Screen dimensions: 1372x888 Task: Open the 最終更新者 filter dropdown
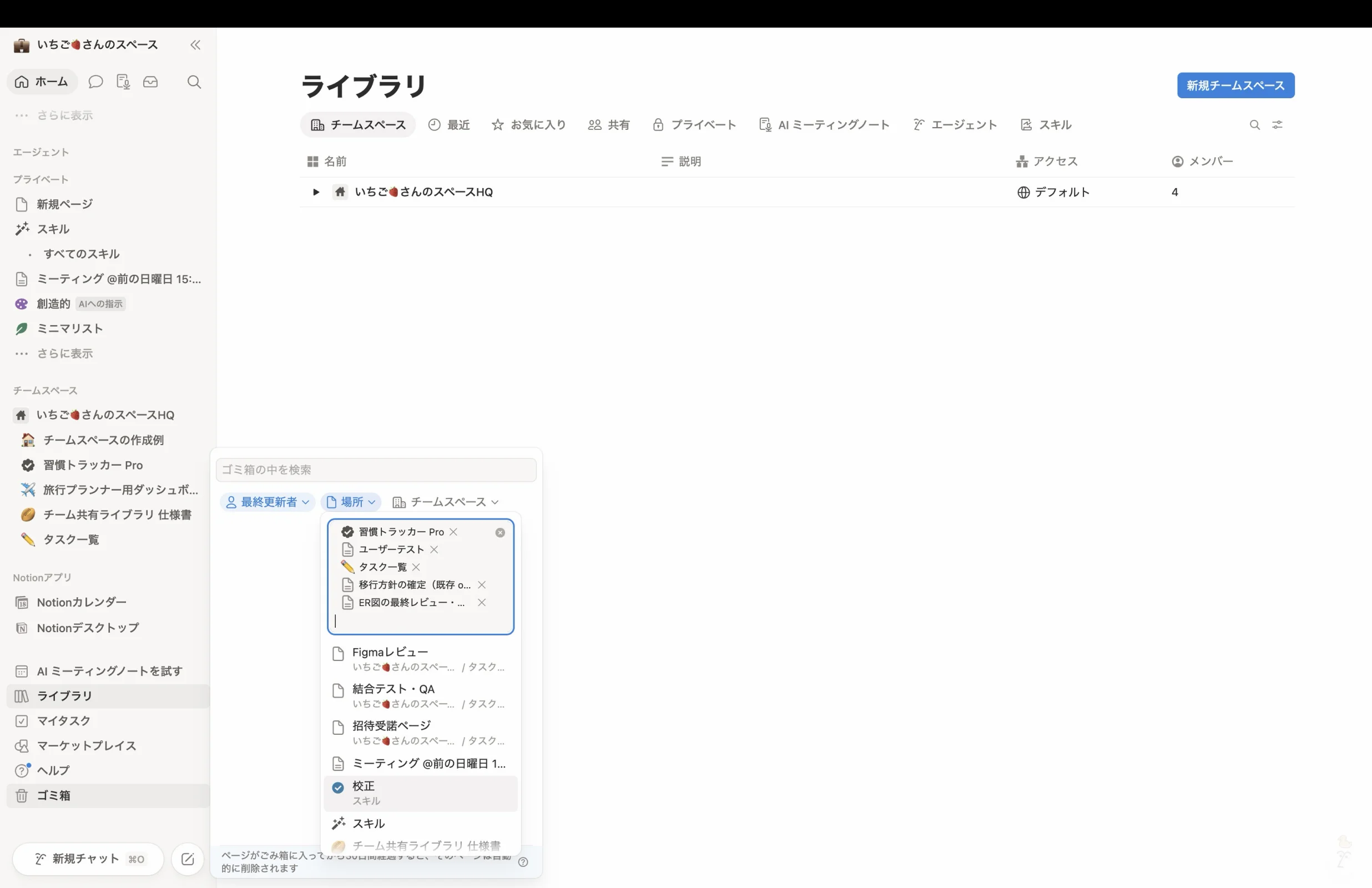click(268, 502)
